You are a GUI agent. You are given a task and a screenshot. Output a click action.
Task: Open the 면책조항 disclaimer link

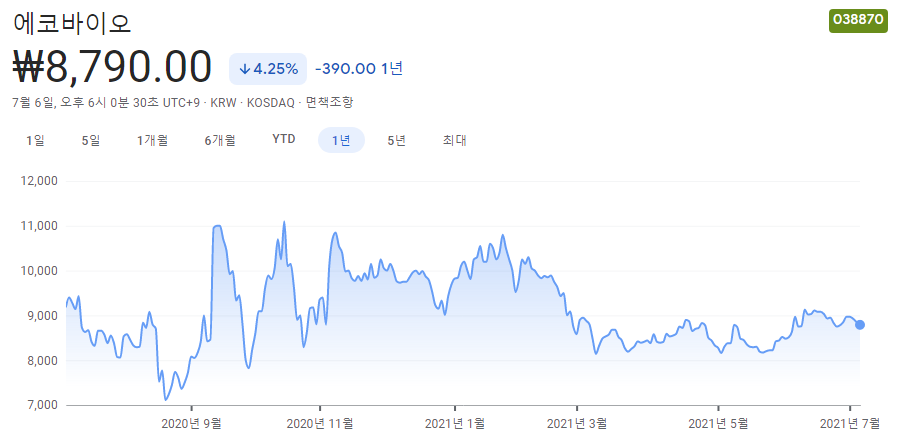[330, 103]
